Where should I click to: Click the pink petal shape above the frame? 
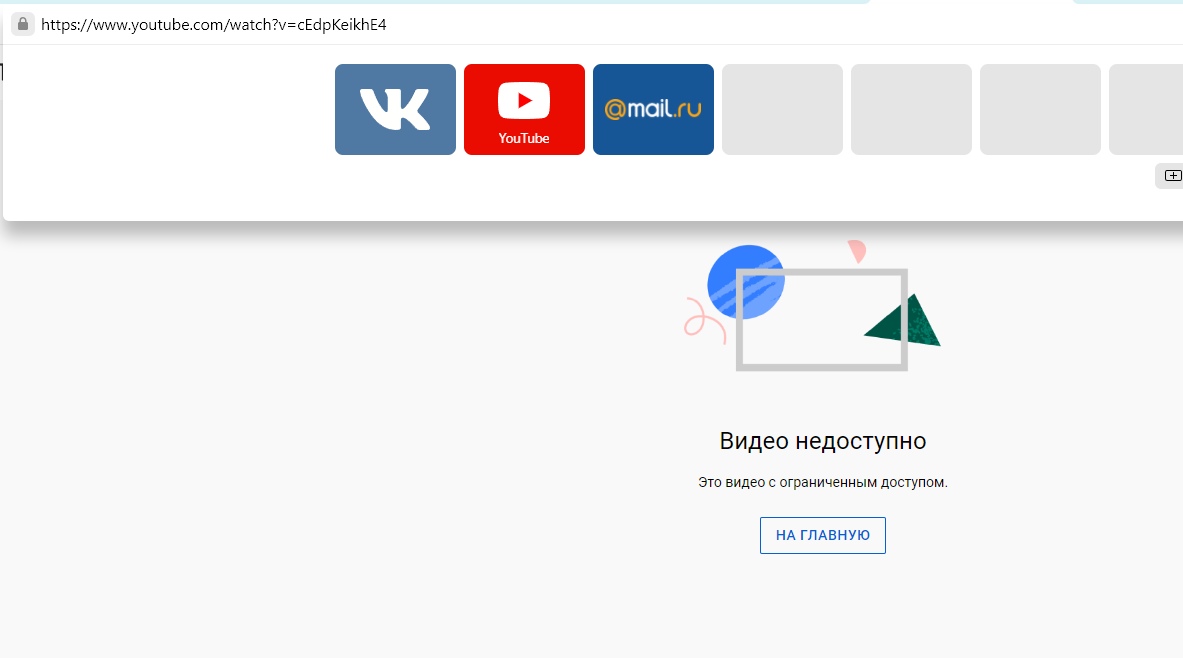pyautogui.click(x=857, y=251)
